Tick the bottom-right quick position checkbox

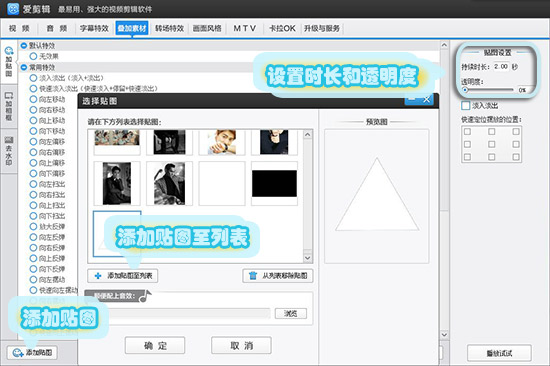point(516,157)
